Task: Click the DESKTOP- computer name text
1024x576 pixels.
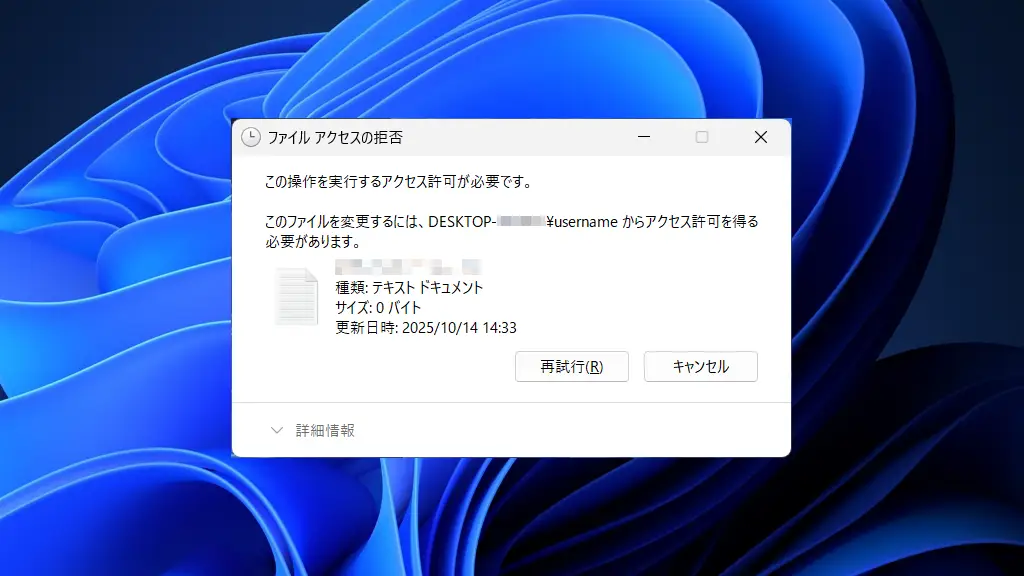Action: coord(462,221)
